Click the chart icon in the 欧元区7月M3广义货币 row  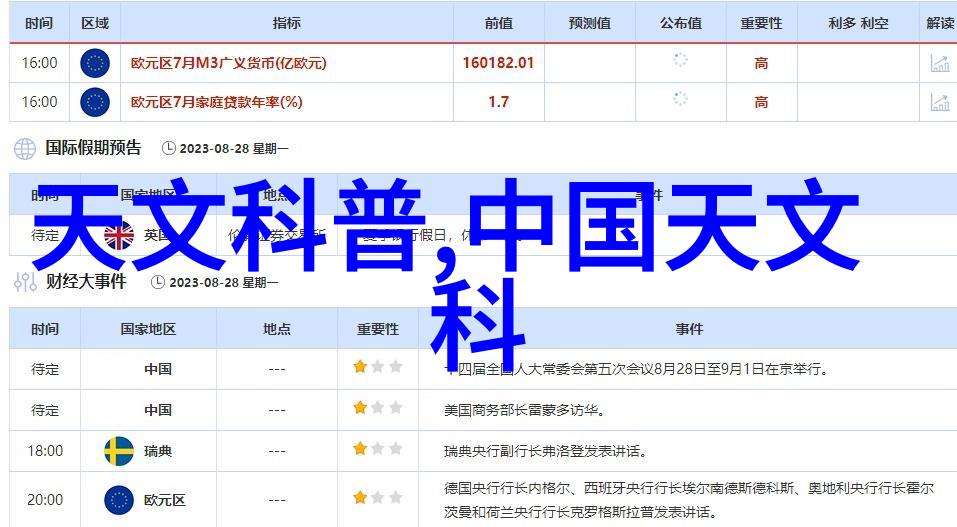pyautogui.click(x=939, y=63)
